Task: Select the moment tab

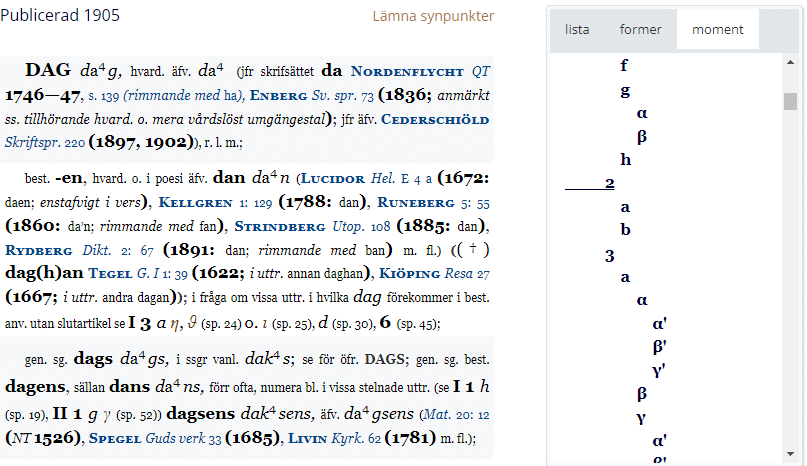Action: point(717,30)
